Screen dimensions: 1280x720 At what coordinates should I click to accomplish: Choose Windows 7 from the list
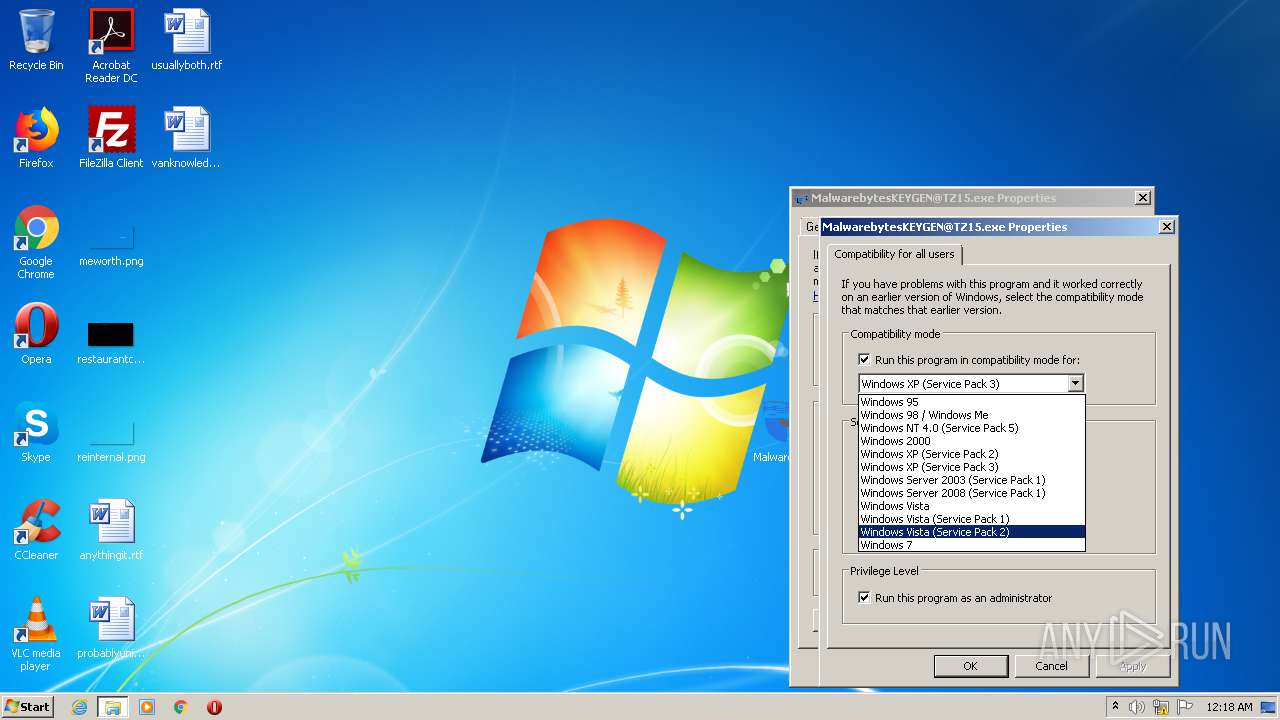(x=971, y=545)
